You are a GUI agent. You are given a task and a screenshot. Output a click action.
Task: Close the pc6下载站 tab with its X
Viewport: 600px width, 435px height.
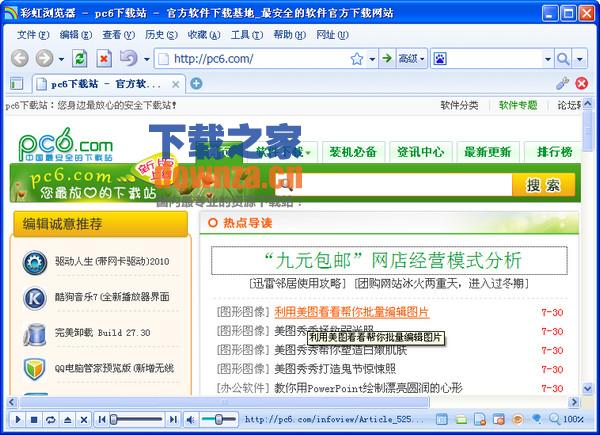click(x=176, y=84)
